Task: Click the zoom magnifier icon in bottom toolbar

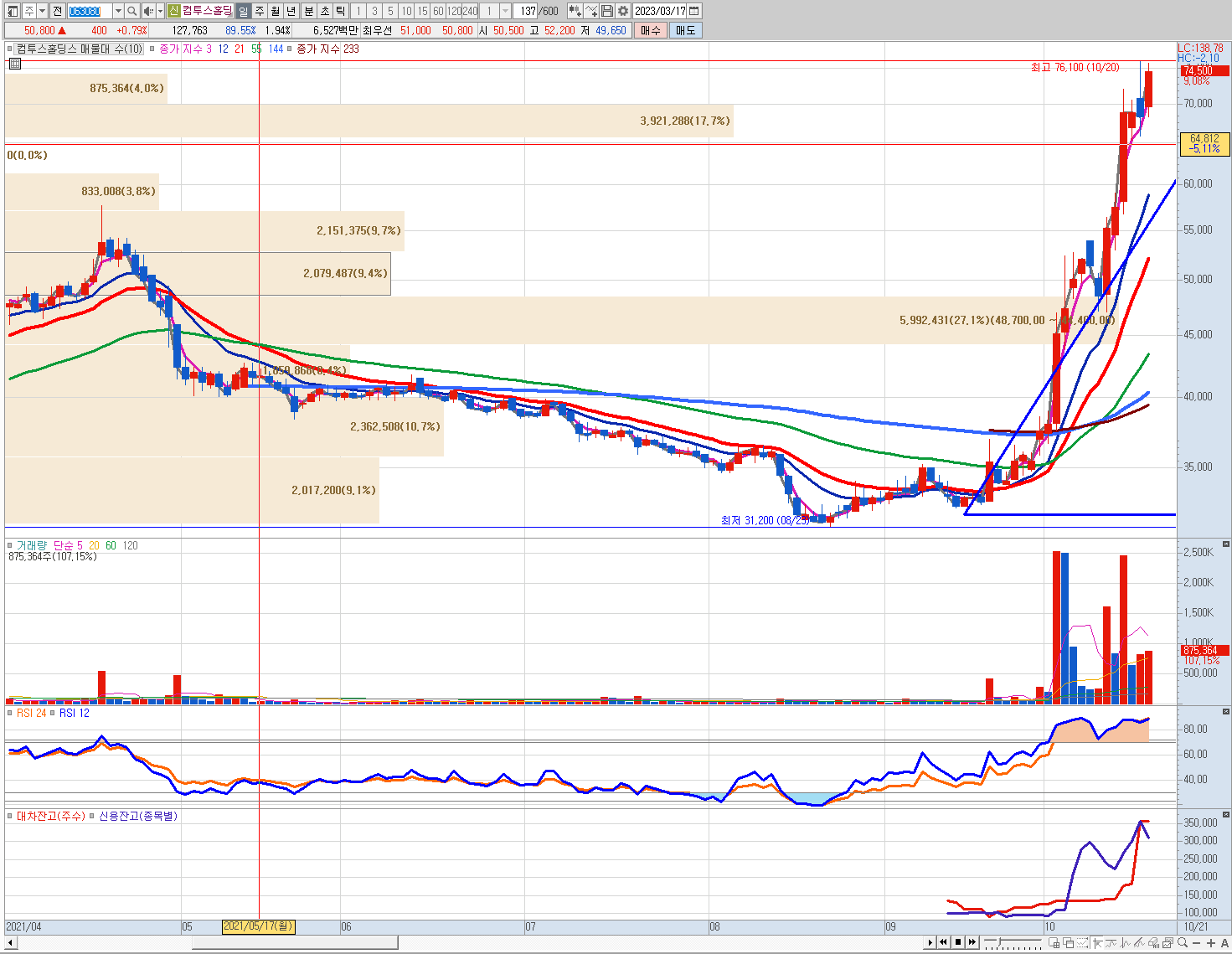Action: [x=1183, y=943]
